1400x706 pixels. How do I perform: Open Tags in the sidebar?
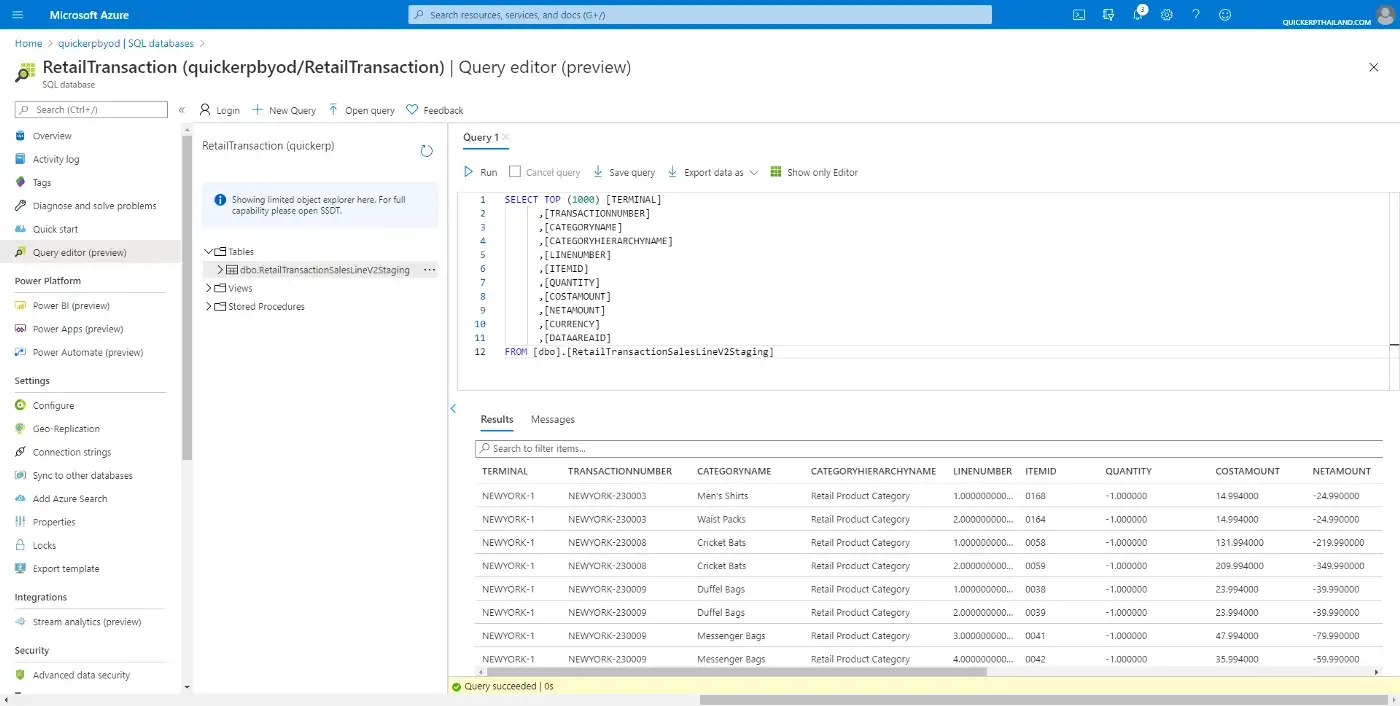click(x=42, y=183)
